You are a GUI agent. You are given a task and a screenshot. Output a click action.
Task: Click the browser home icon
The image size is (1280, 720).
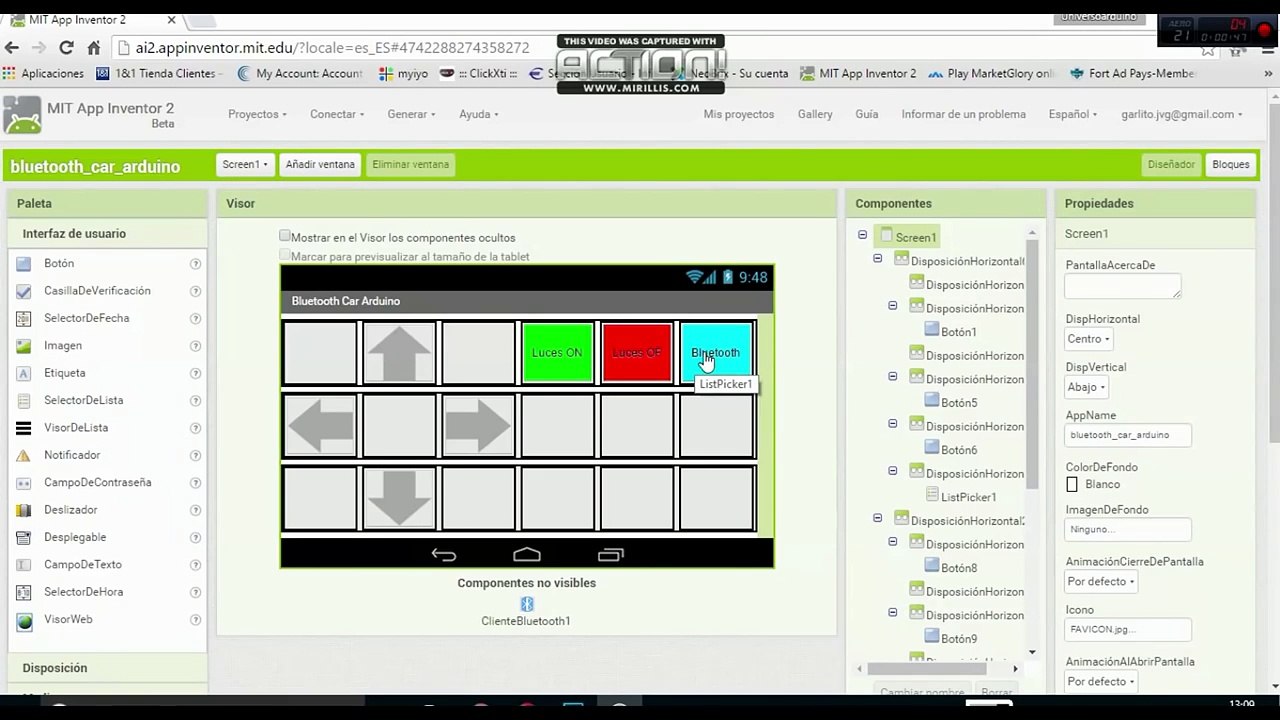93,47
